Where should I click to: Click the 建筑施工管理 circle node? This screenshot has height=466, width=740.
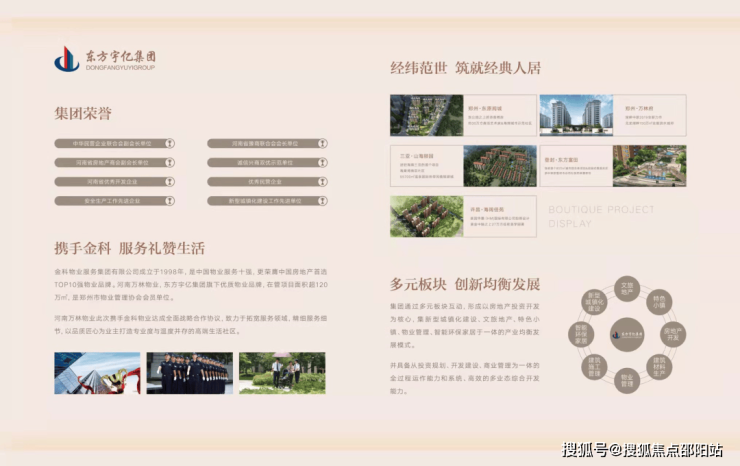point(594,367)
